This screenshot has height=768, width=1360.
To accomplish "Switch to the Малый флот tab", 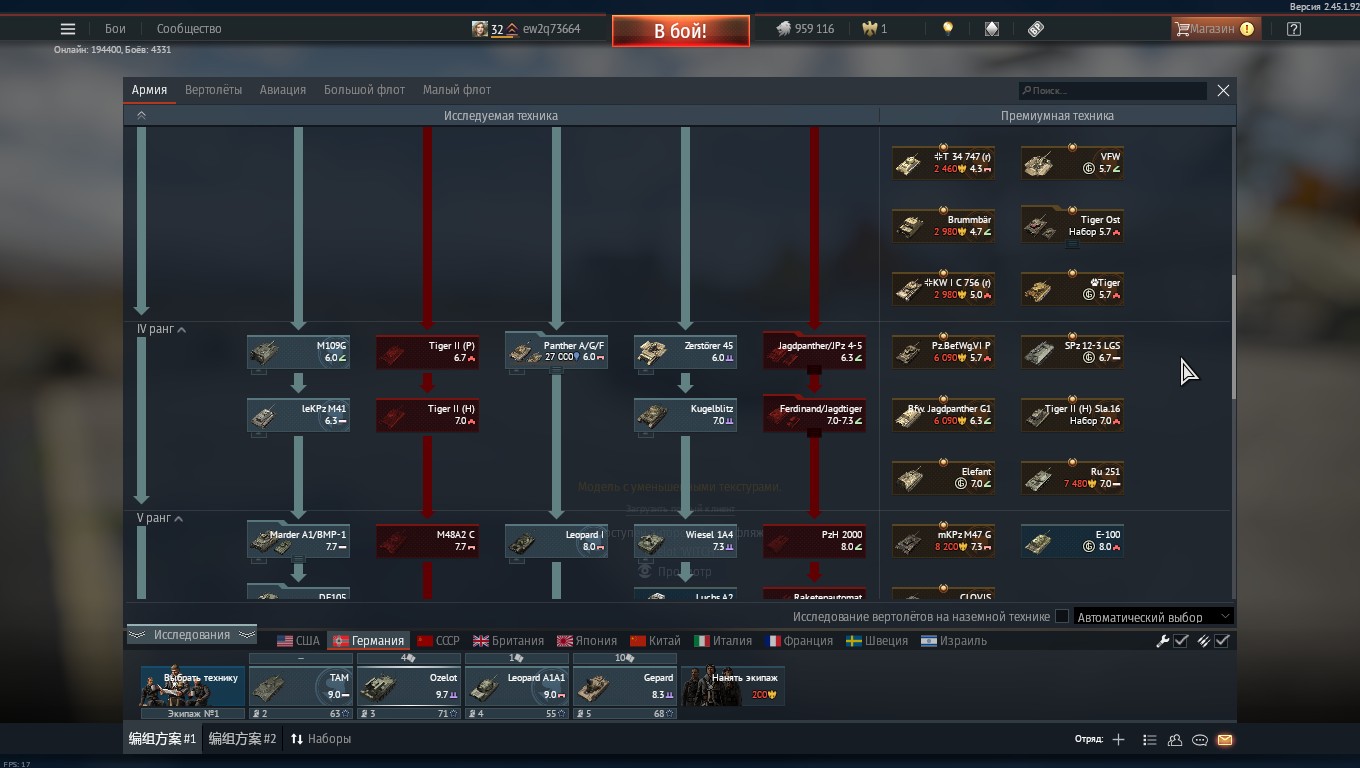I will click(457, 90).
